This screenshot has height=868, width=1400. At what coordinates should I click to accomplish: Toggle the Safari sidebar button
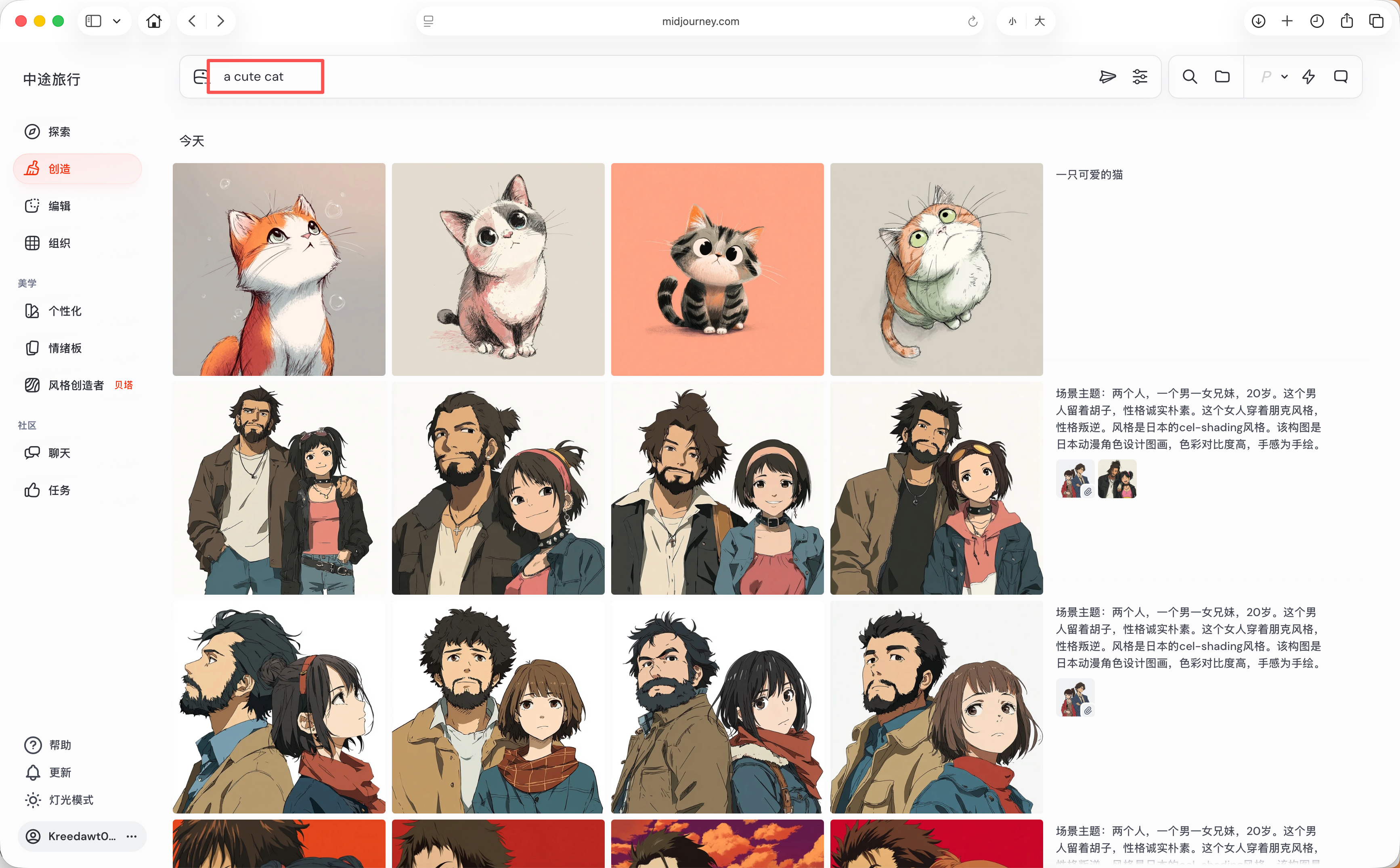click(93, 21)
